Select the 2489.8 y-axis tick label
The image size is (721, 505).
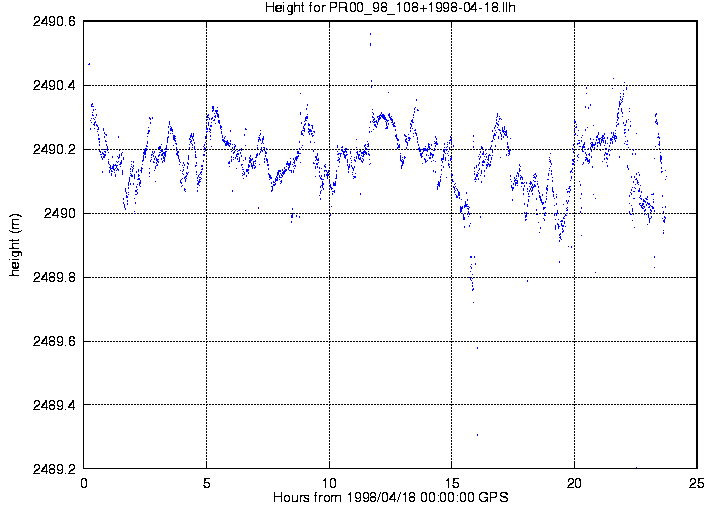(x=55, y=277)
